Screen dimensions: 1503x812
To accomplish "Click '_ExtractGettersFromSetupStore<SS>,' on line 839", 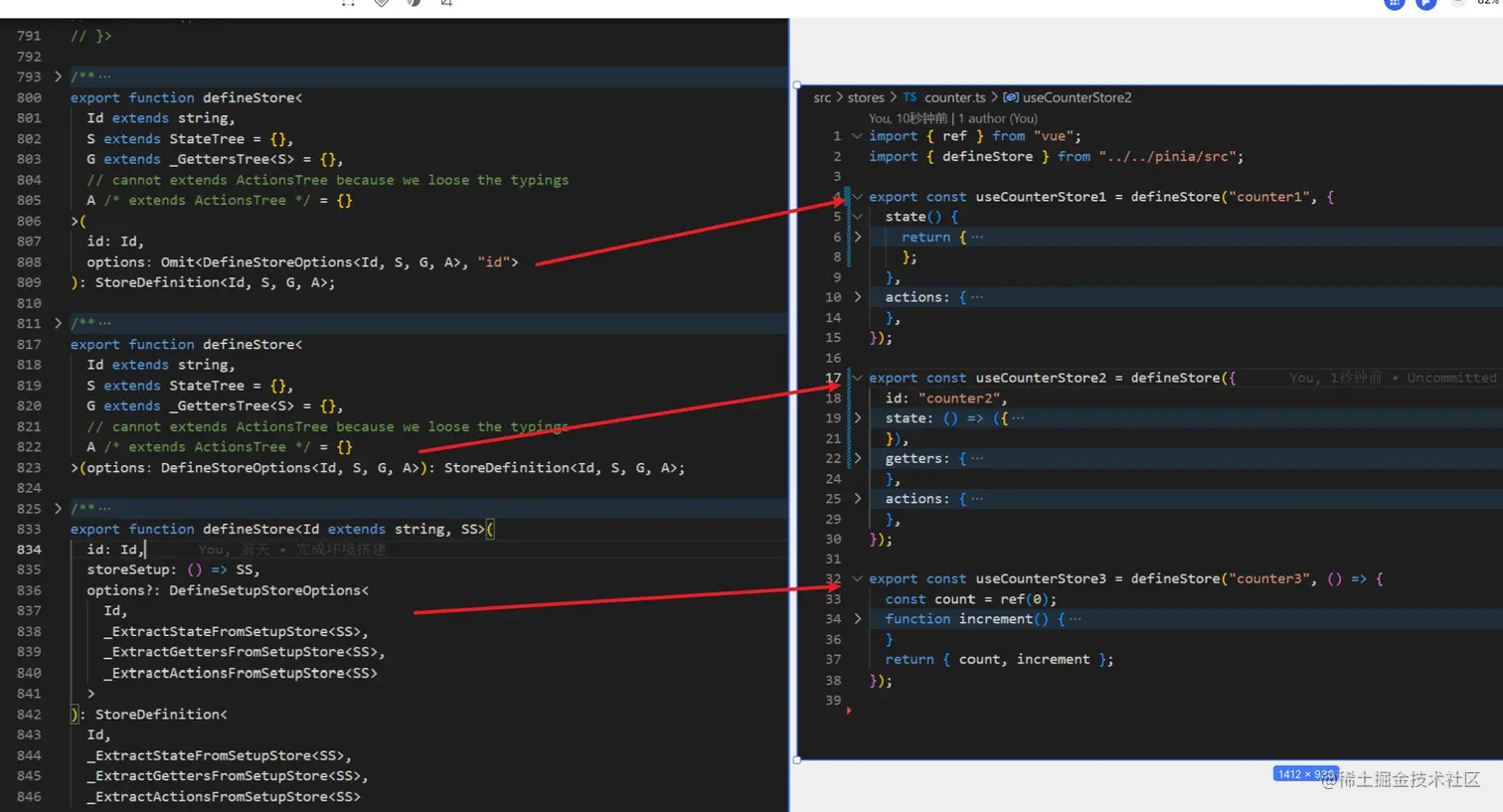I will coord(244,652).
